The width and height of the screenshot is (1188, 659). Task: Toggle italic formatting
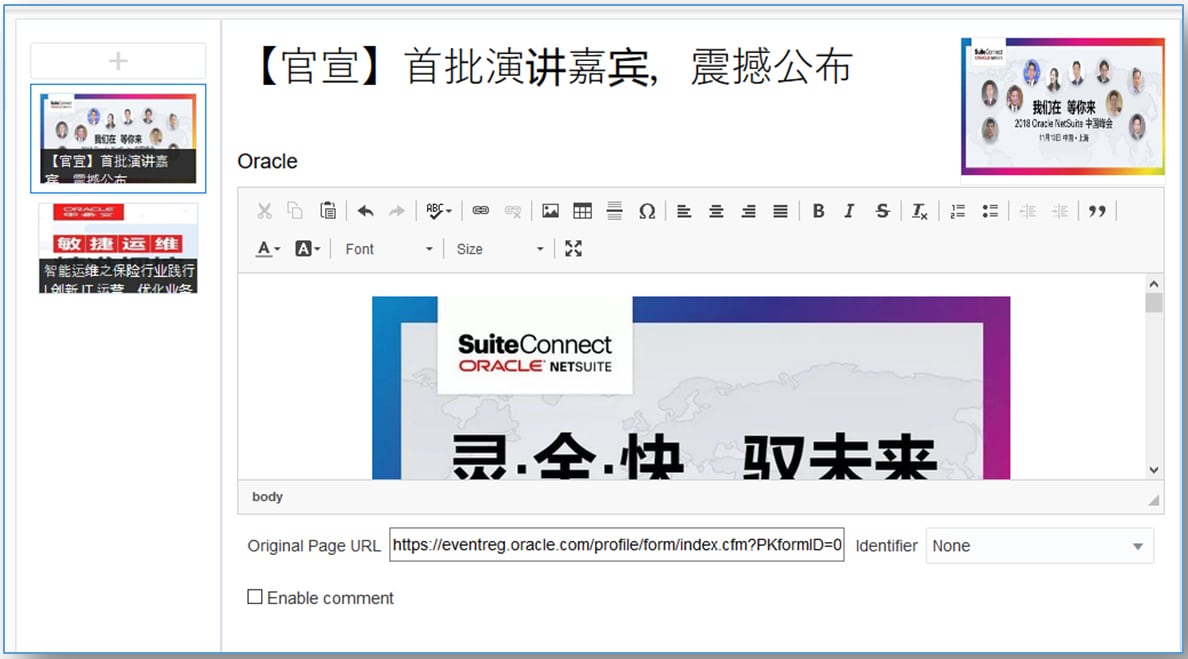click(849, 211)
